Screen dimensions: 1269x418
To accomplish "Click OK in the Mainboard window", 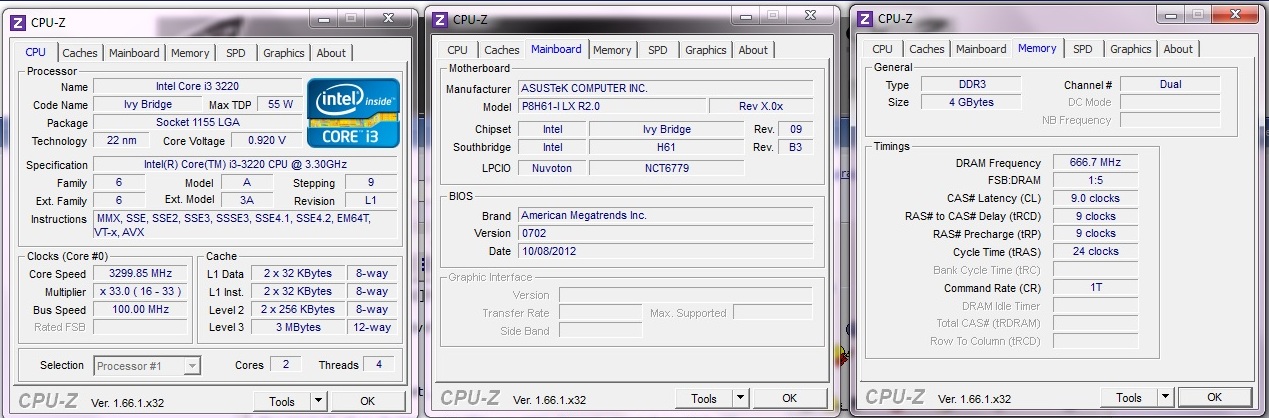I will tap(789, 398).
